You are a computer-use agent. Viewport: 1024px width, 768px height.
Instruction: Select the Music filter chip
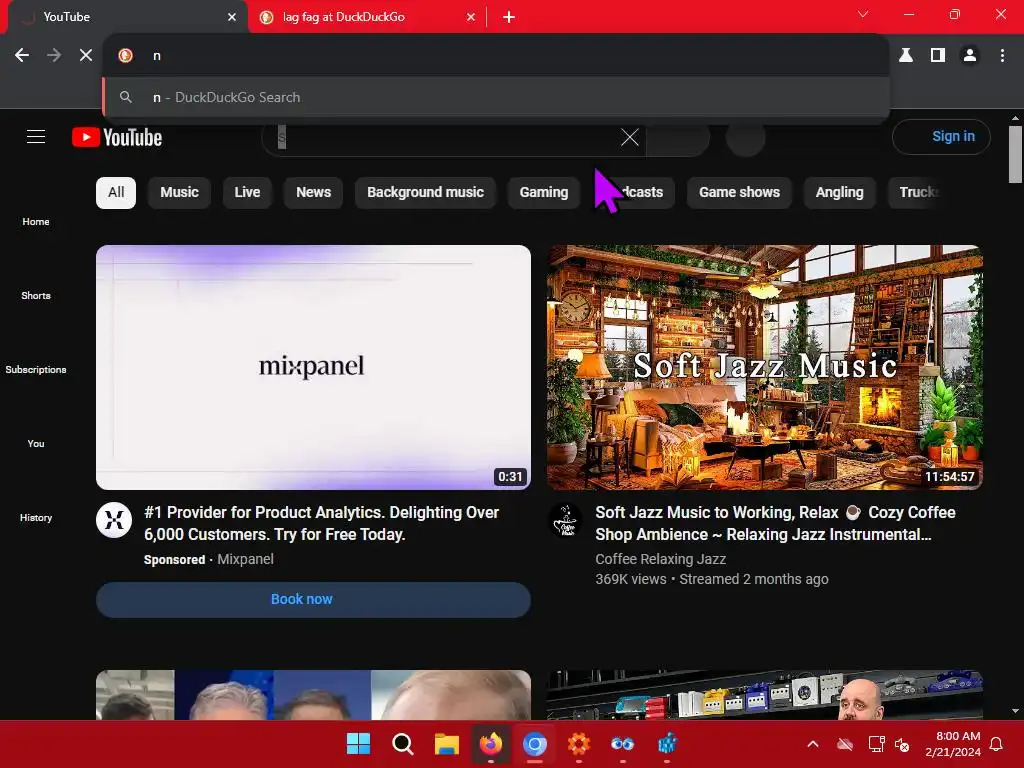click(180, 193)
